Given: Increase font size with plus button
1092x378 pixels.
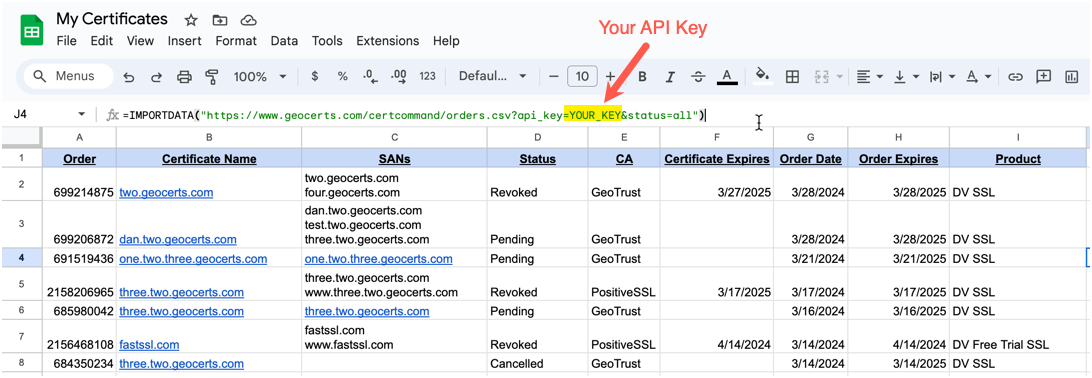Looking at the screenshot, I should tap(610, 77).
